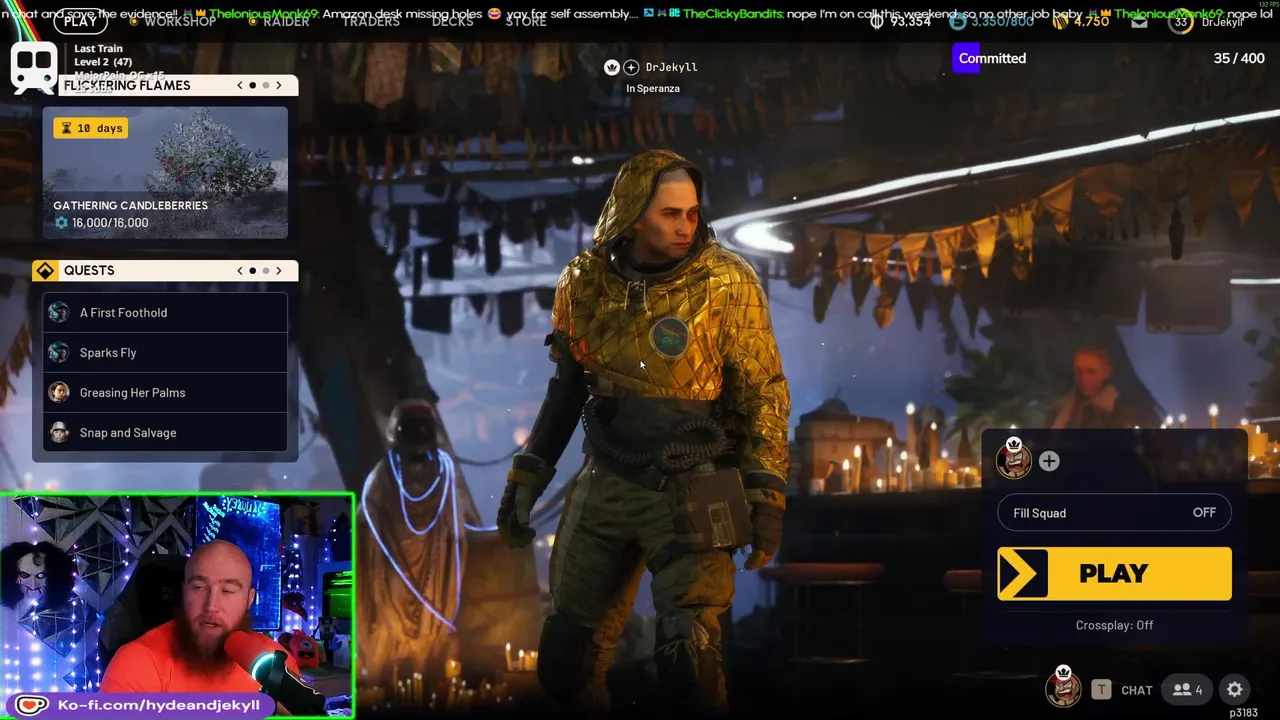Click the Ko-fi heart cup icon
Viewport: 1280px width, 720px height.
click(x=31, y=705)
